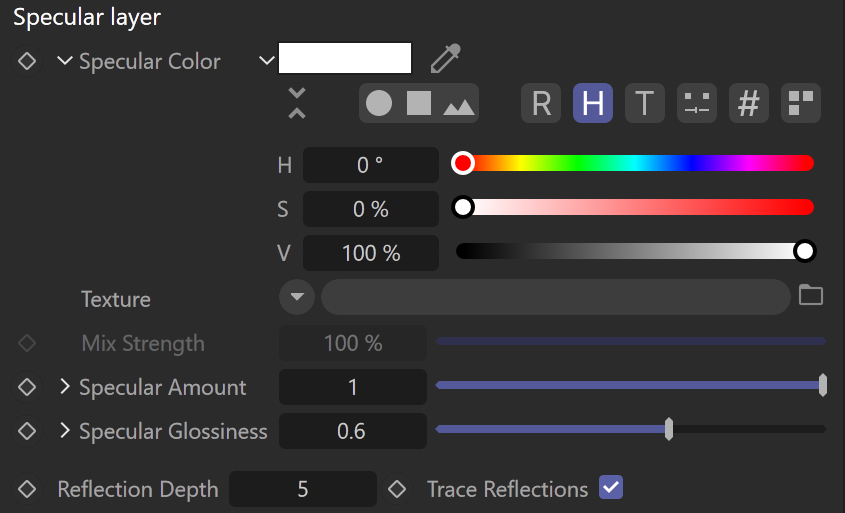Toggle keyframe diamond for Specular Color
845x513 pixels.
click(26, 61)
